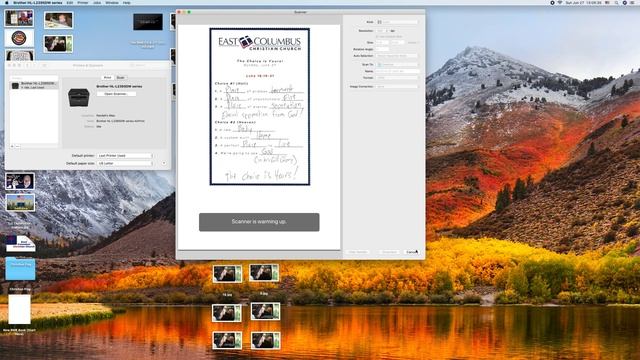Click the help button in Printers & Scanners
Image resolution: width=640 pixels, height=360 pixels.
click(x=164, y=163)
